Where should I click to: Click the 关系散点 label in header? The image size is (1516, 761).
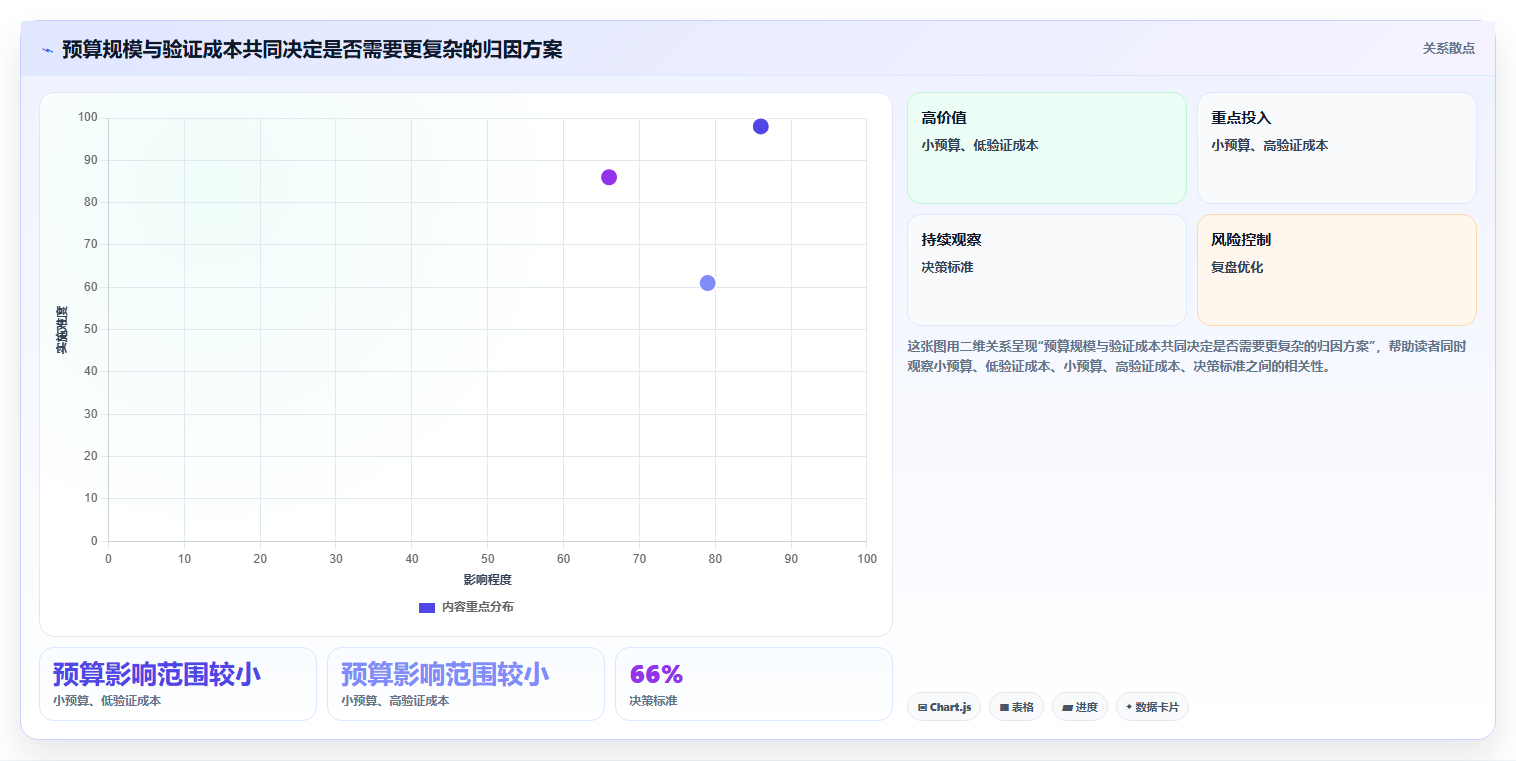1448,48
